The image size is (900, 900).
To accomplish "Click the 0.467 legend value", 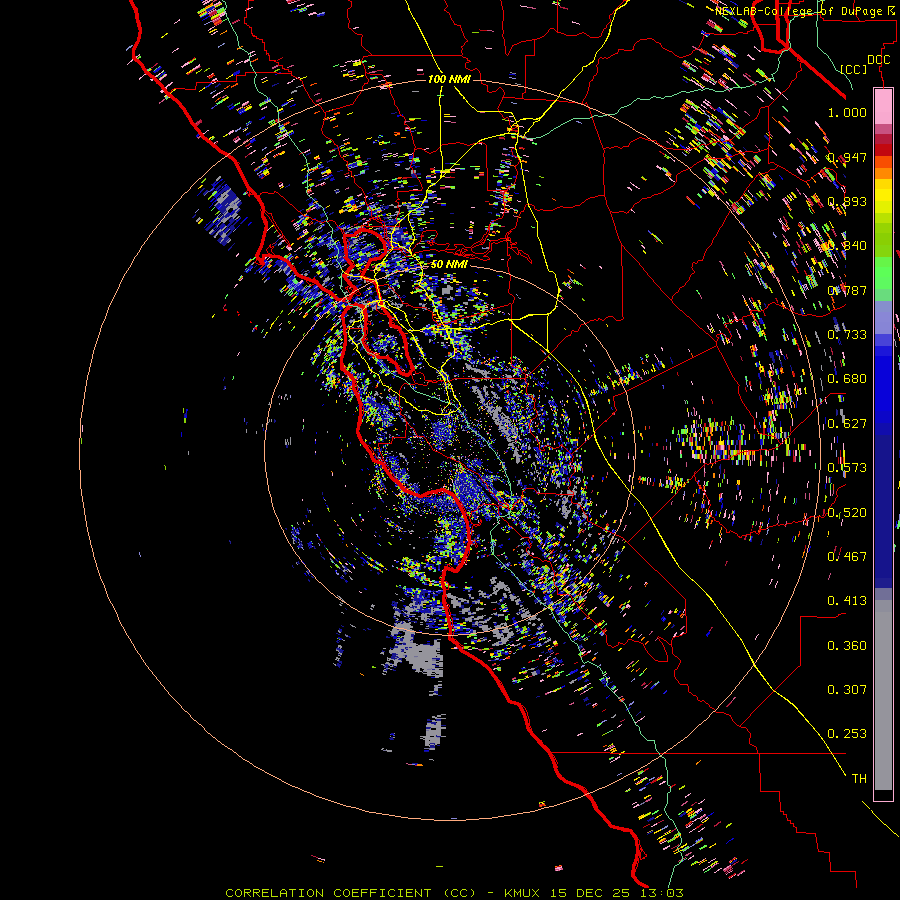I will point(847,556).
